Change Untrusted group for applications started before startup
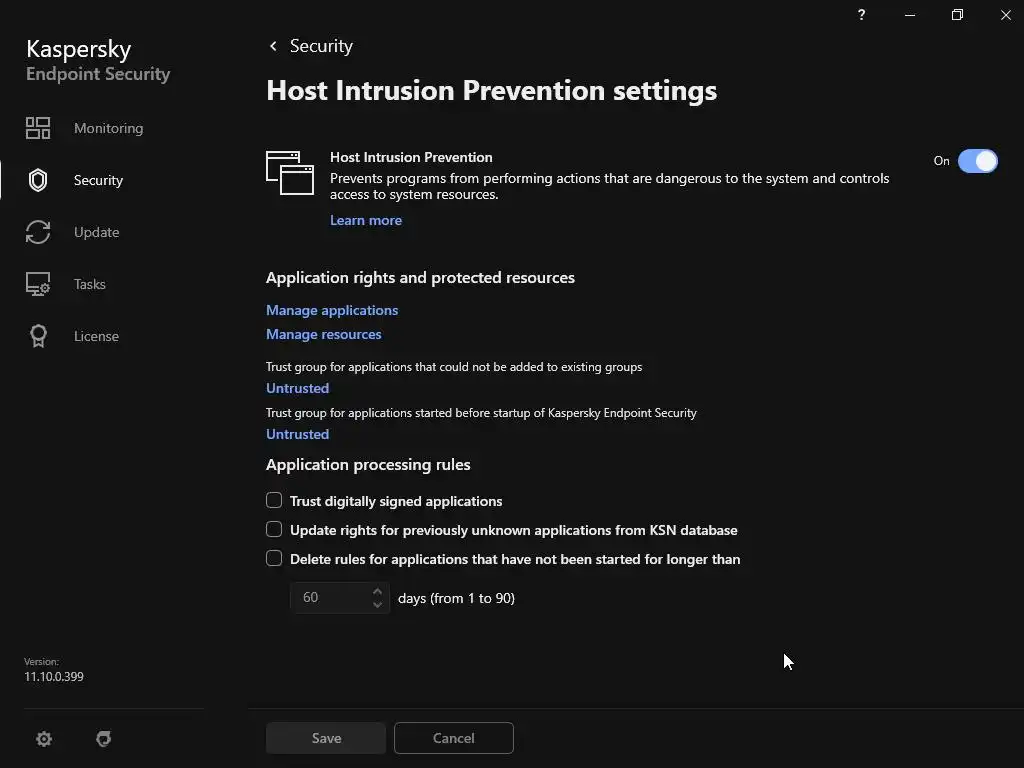This screenshot has height=768, width=1024. (297, 434)
